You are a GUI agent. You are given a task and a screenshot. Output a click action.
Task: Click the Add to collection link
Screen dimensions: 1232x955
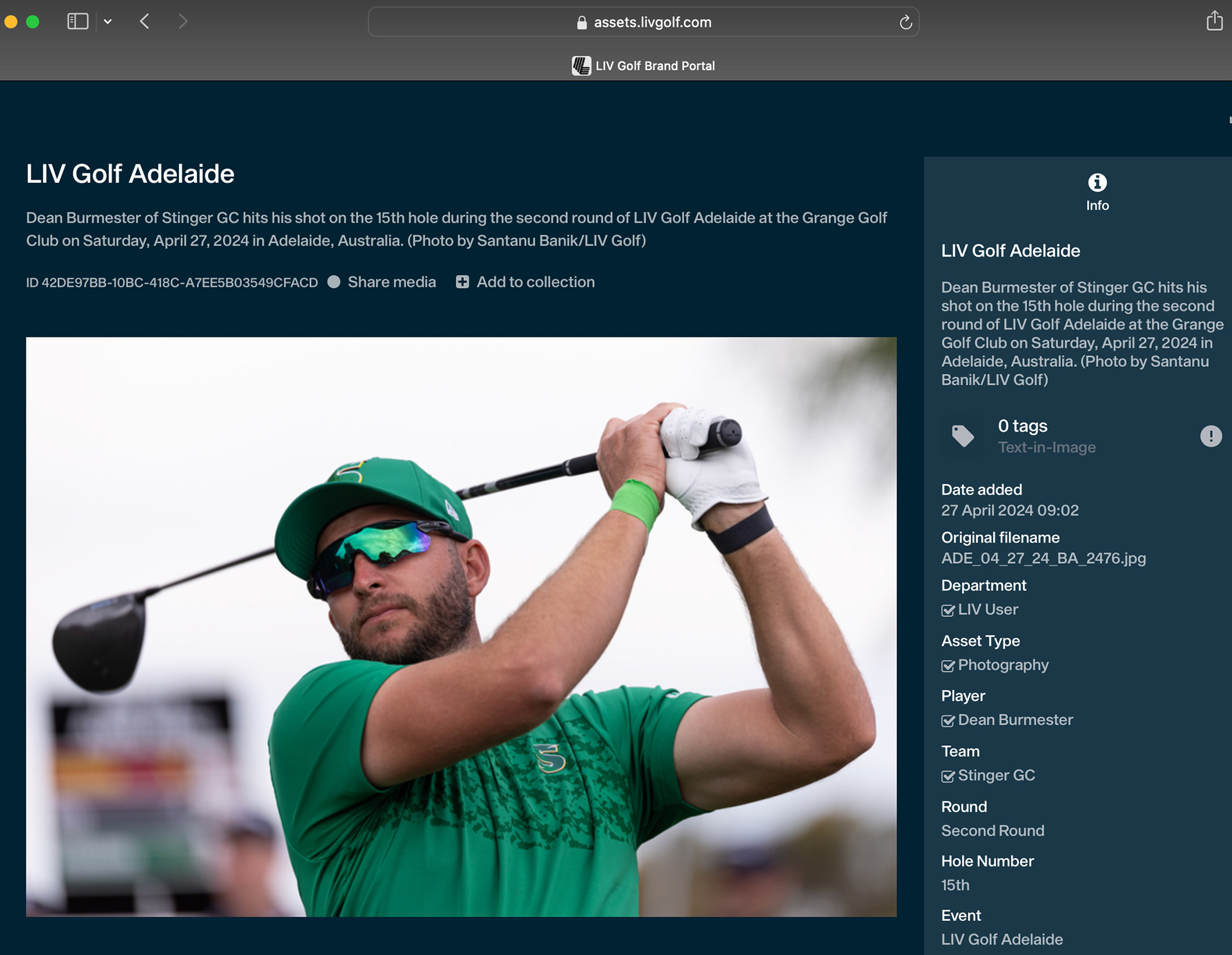click(x=535, y=282)
